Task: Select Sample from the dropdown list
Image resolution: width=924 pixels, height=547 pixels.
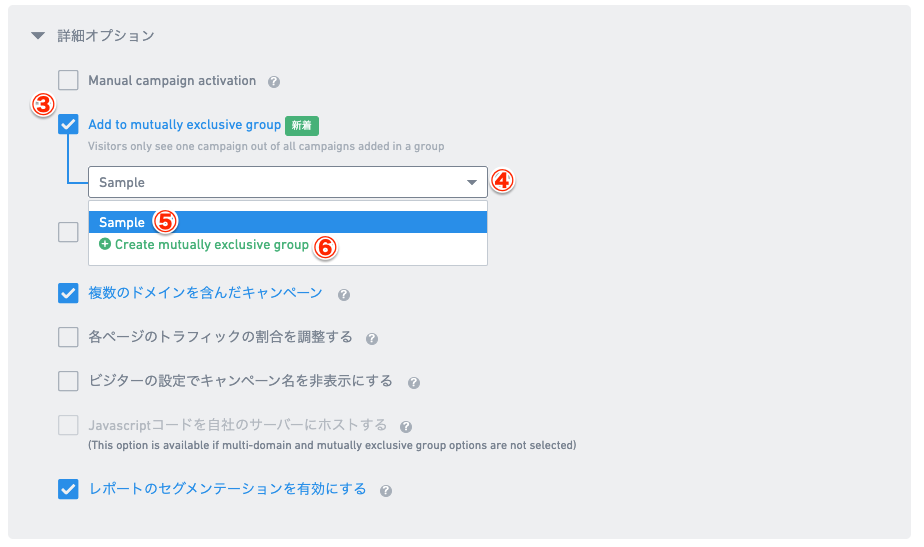Action: pos(288,222)
